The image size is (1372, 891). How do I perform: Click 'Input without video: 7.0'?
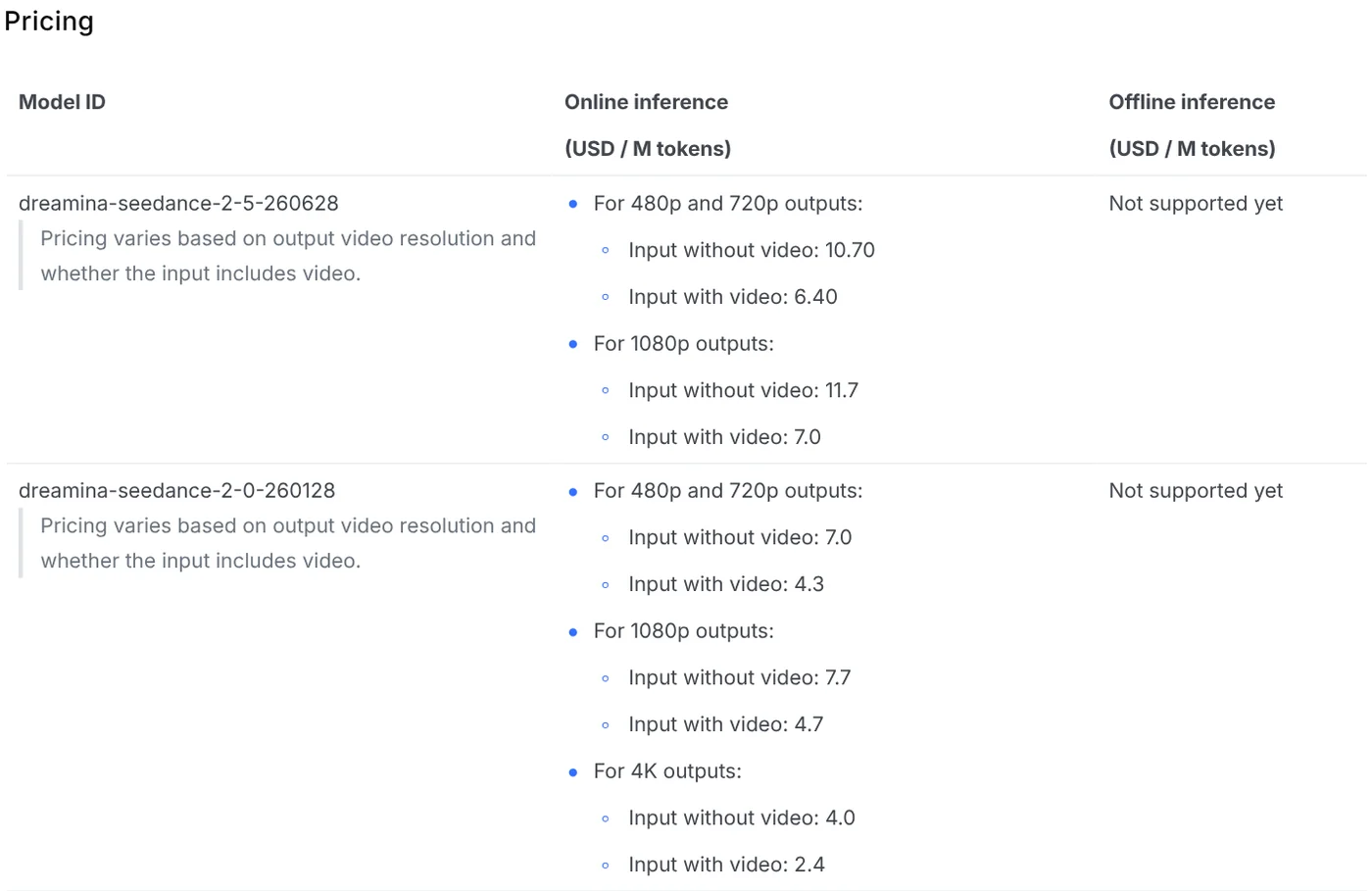tap(740, 537)
